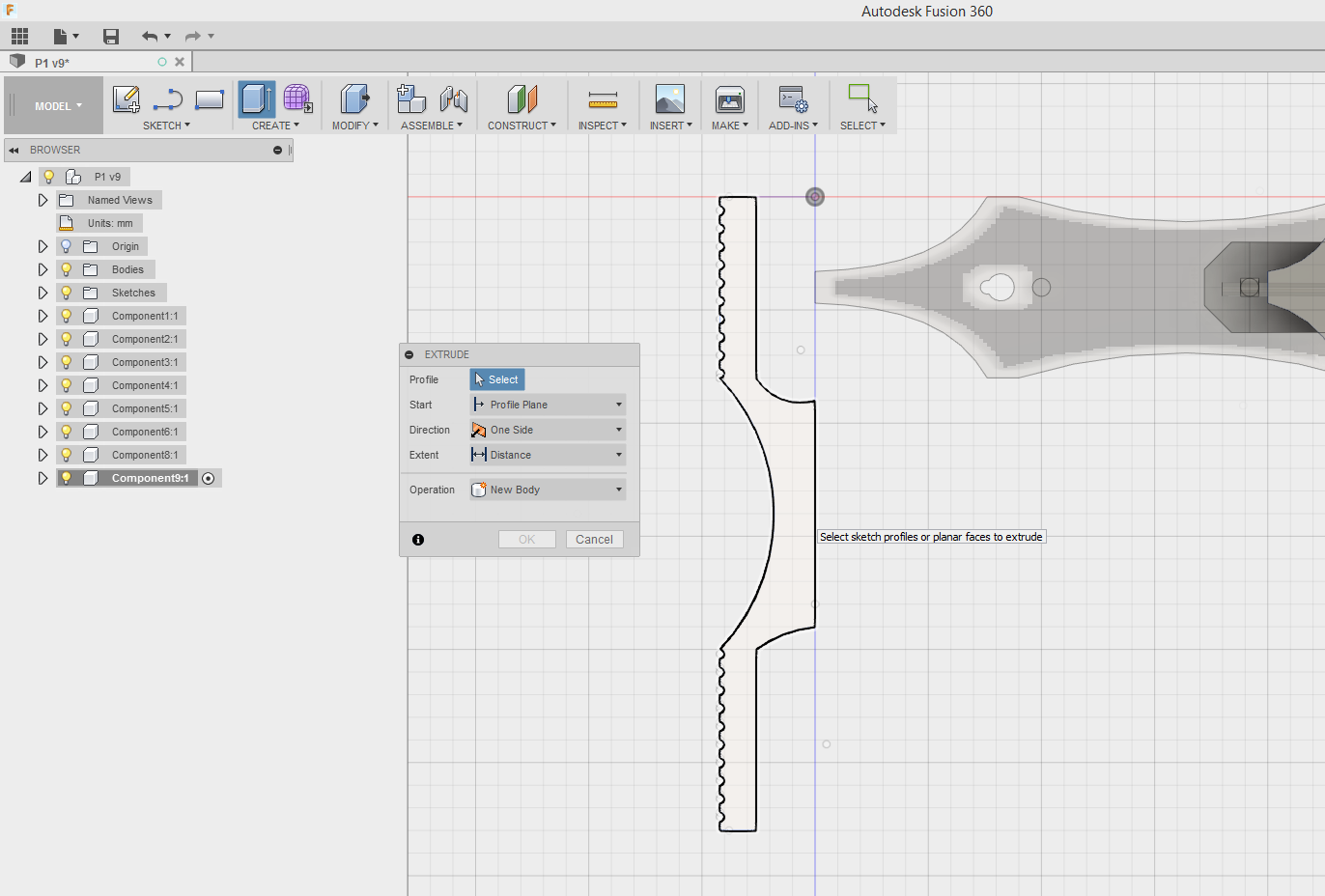The height and width of the screenshot is (896, 1325).
Task: Open the SELECT menu
Action: point(862,126)
